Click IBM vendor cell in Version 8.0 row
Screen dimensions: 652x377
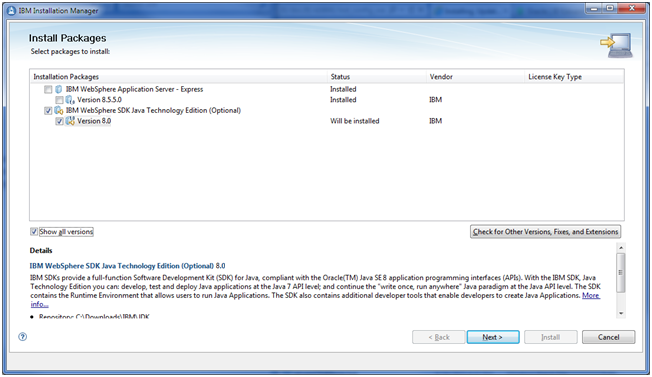(435, 121)
